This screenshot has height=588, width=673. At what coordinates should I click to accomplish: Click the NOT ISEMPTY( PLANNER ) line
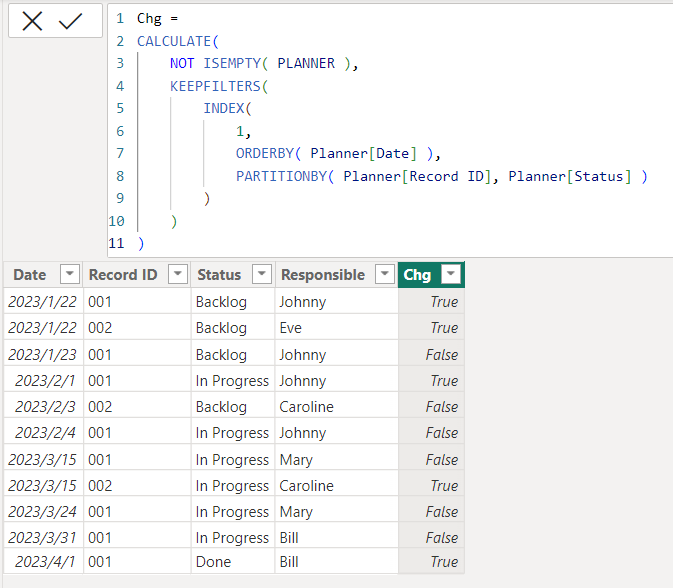click(x=264, y=64)
